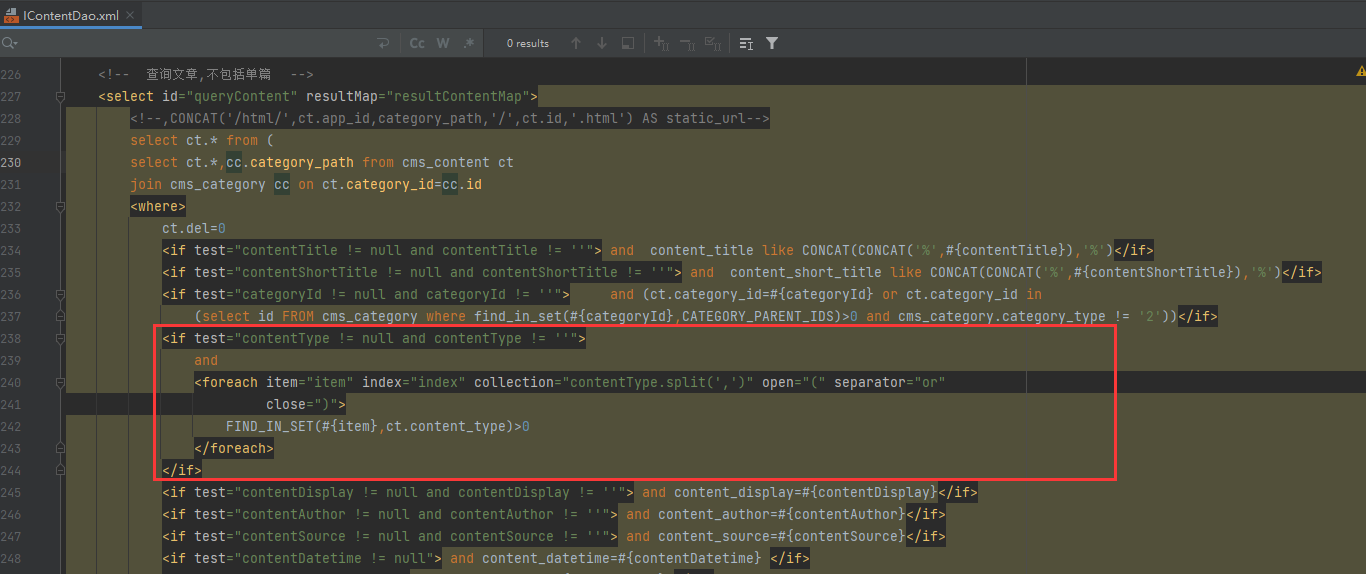Viewport: 1366px width, 574px height.
Task: Go to next occurrence arrow
Action: pyautogui.click(x=602, y=43)
